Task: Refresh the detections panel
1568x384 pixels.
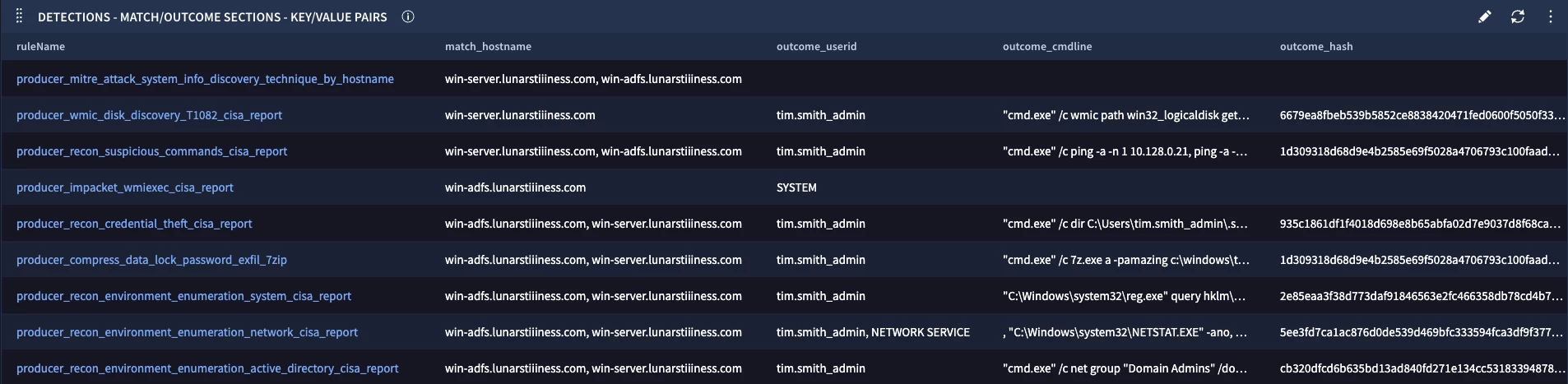Action: click(1518, 16)
